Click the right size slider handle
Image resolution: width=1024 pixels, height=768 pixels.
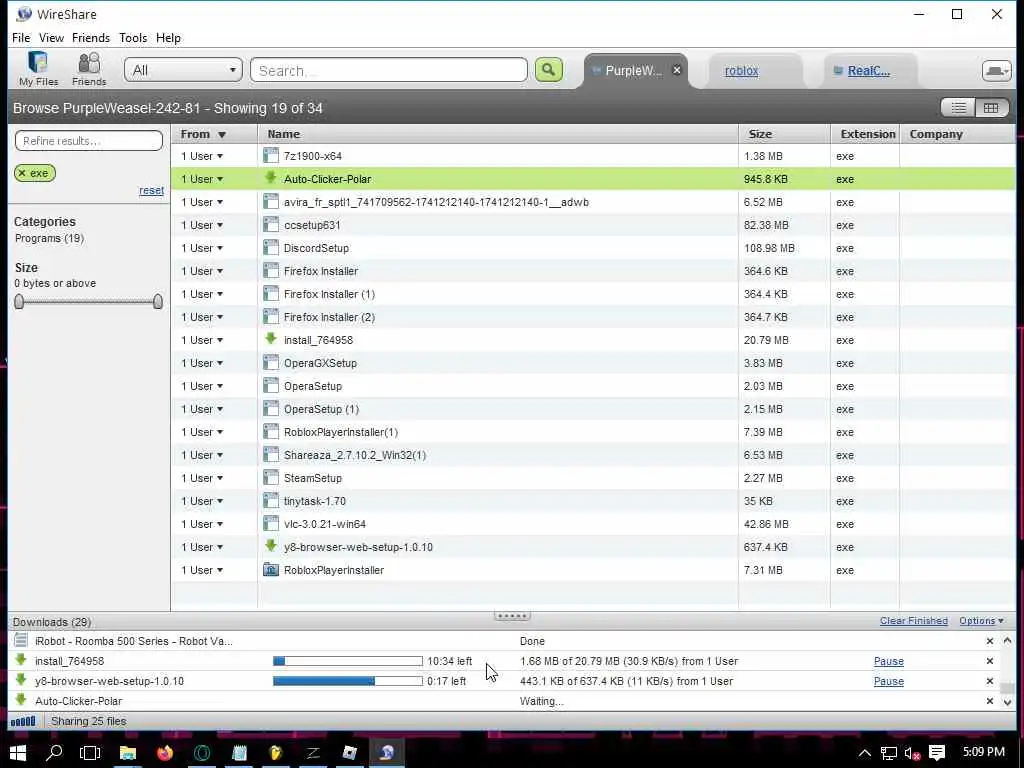pos(157,301)
